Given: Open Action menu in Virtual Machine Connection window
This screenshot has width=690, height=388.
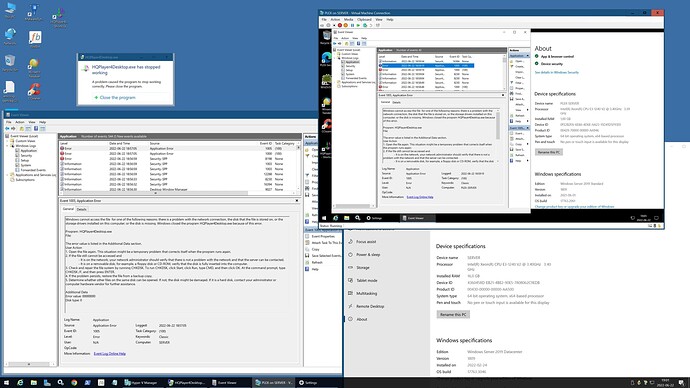Looking at the screenshot, I should [335, 20].
